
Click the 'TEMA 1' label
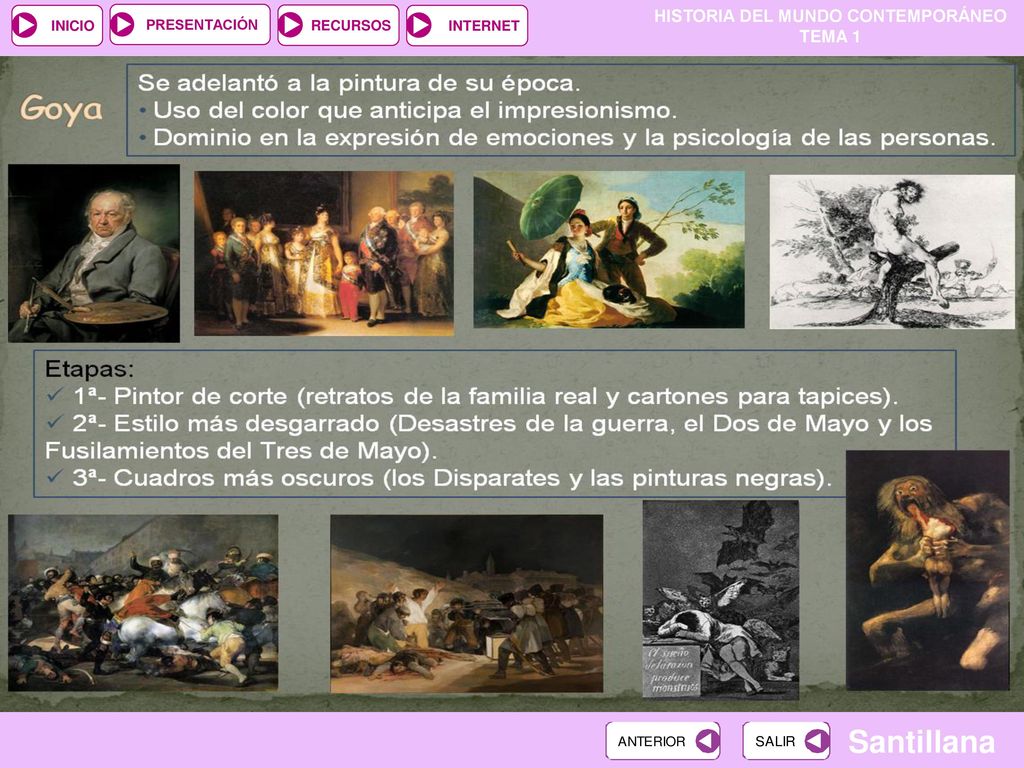830,37
